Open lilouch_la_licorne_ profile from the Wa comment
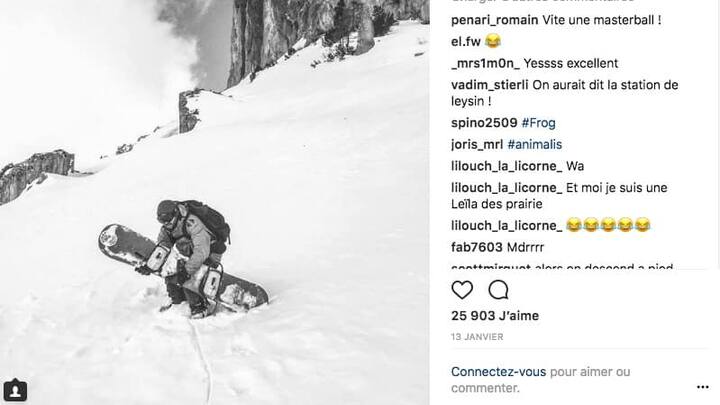 [506, 166]
